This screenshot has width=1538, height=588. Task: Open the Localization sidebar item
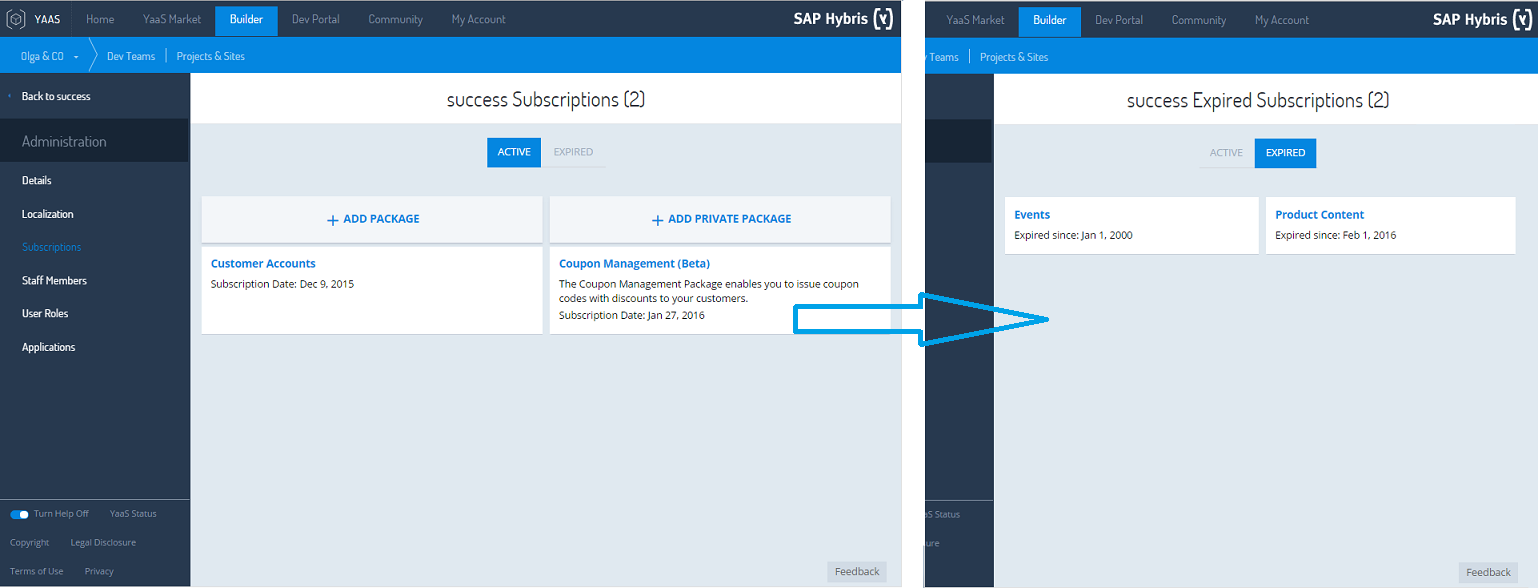pyautogui.click(x=48, y=214)
